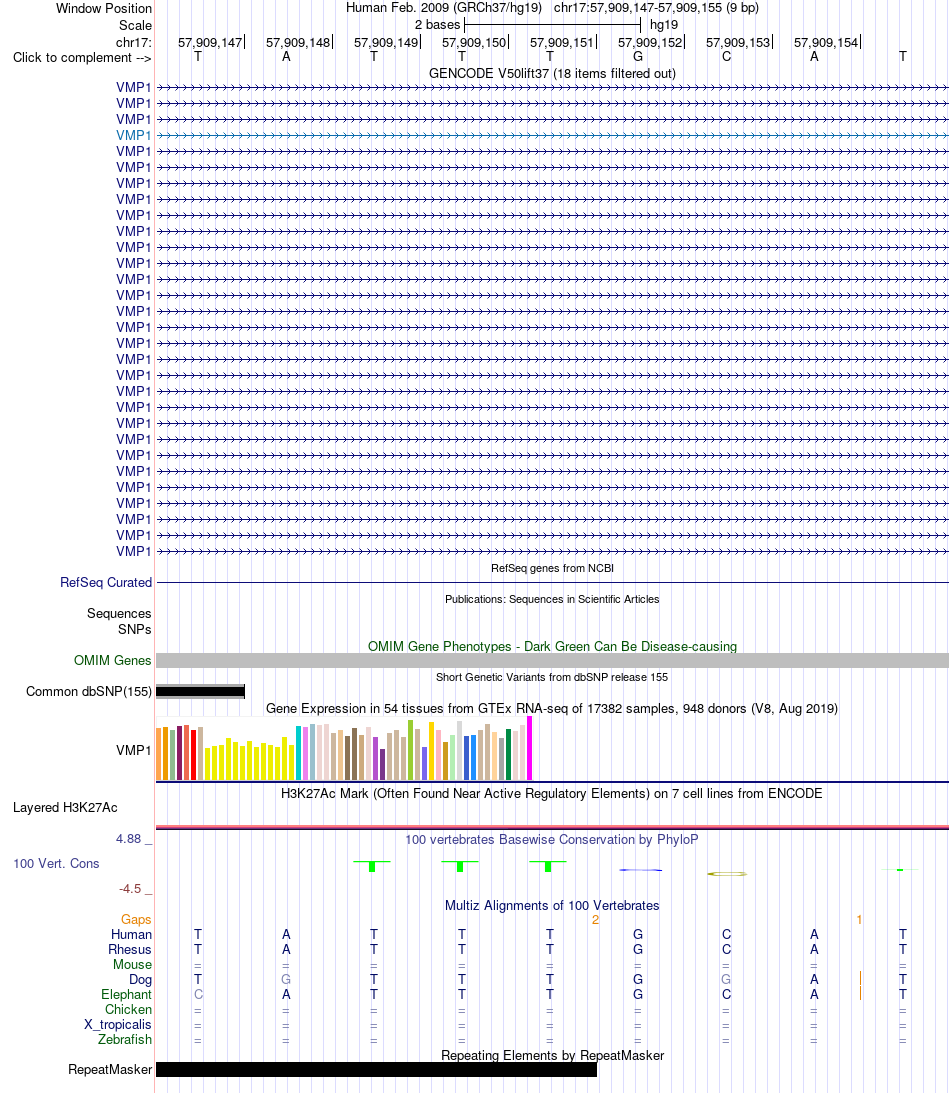
Task: Select the black dbSNP variant item
Action: click(x=201, y=691)
